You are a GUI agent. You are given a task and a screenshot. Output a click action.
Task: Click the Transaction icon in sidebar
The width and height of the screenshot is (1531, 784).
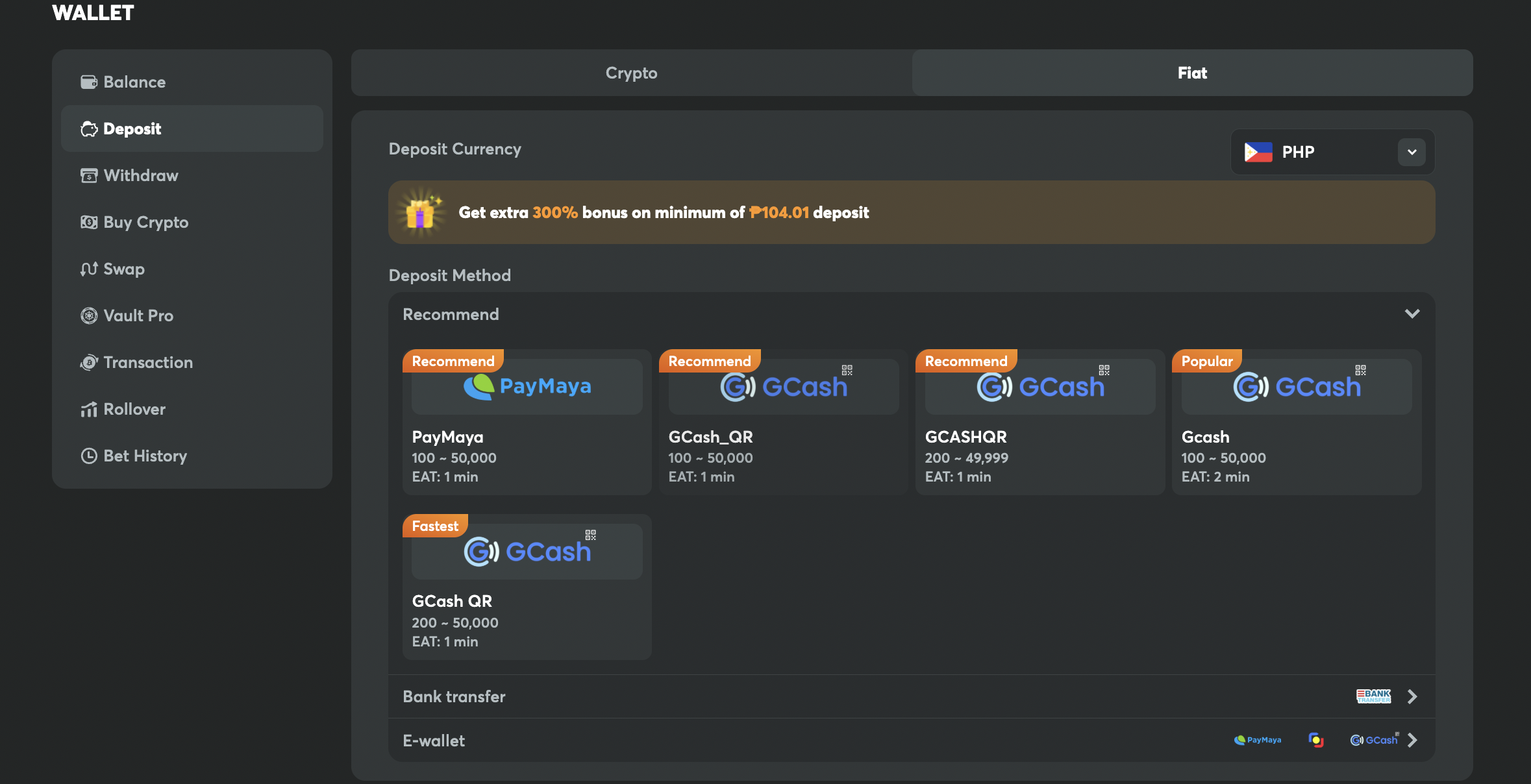(x=89, y=362)
